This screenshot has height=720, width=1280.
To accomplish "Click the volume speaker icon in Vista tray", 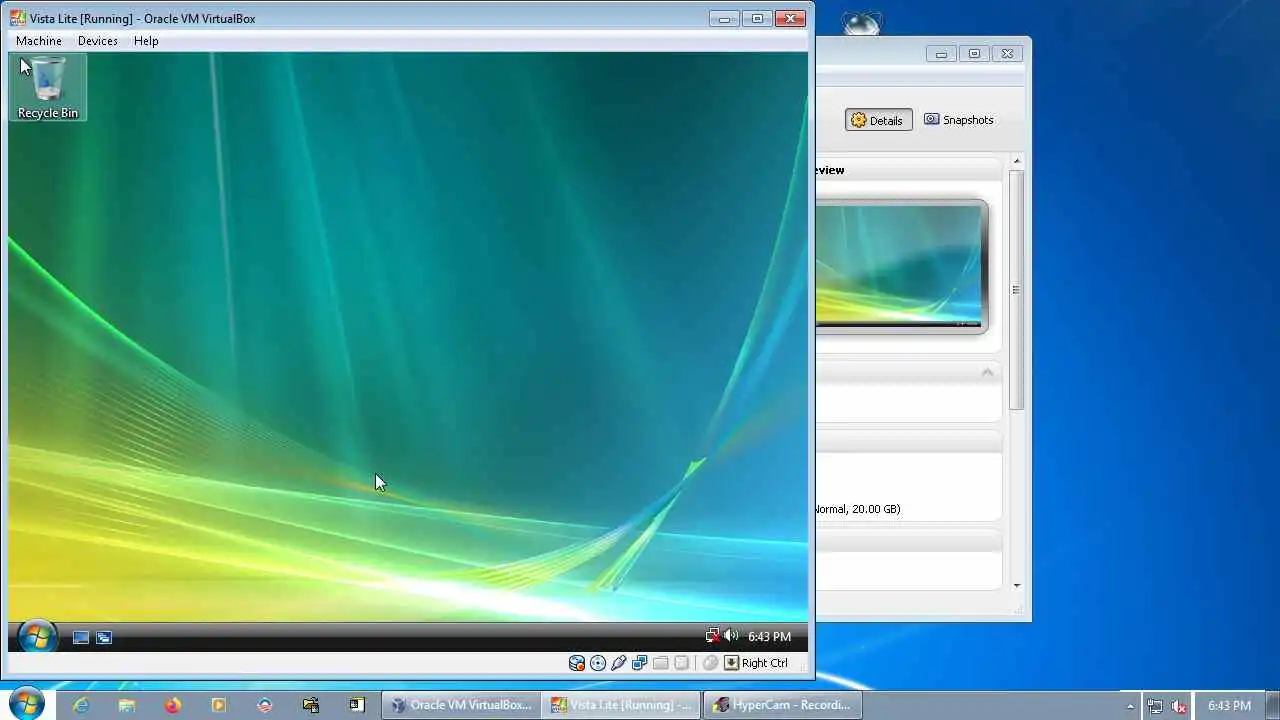I will [x=731, y=636].
